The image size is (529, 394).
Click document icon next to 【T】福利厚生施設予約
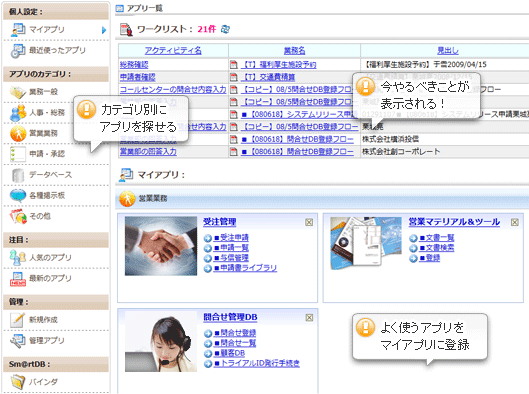(234, 64)
